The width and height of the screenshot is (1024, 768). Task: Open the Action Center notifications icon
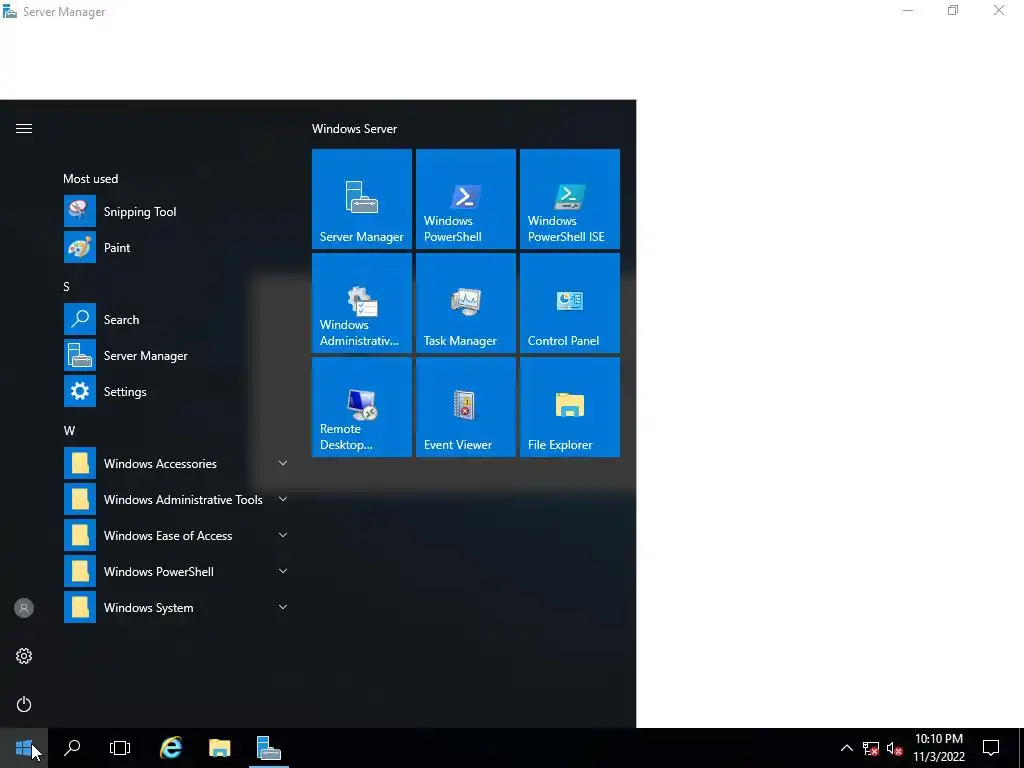coord(991,748)
